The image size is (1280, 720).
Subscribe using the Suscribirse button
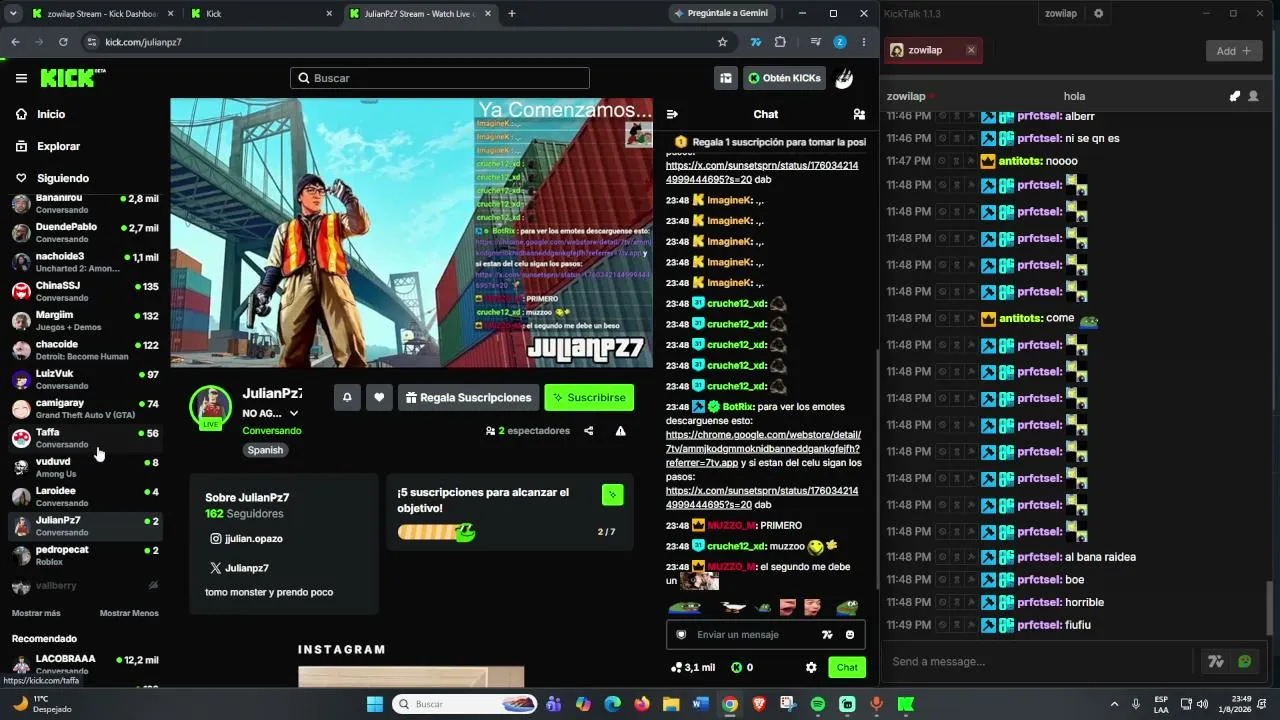(x=589, y=397)
